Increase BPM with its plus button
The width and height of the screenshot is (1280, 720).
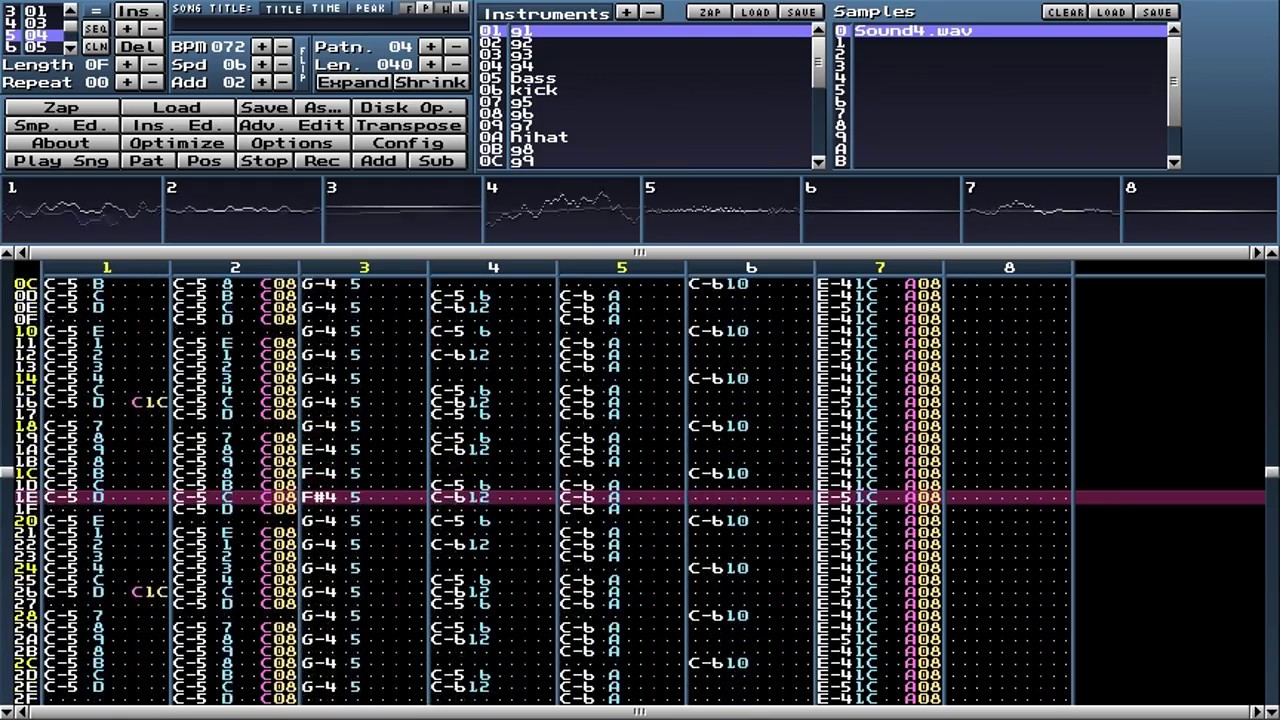pos(260,47)
